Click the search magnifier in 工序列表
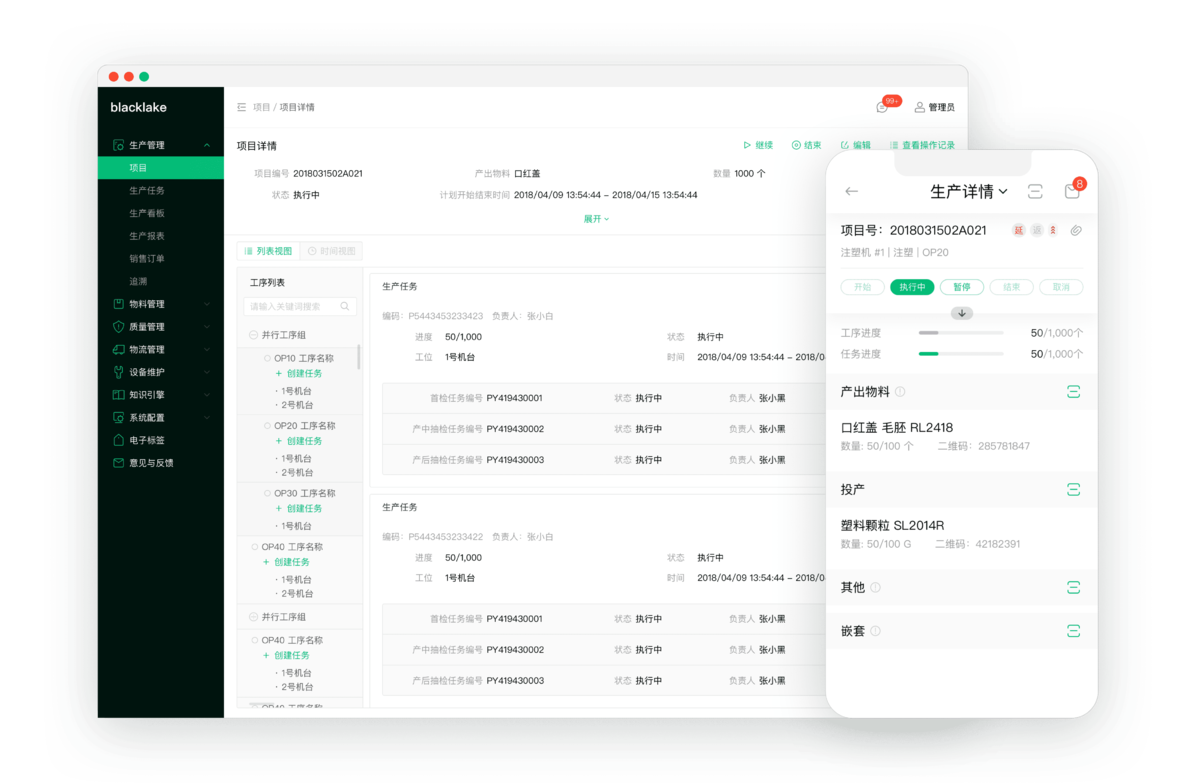This screenshot has height=783, width=1200. coord(345,307)
